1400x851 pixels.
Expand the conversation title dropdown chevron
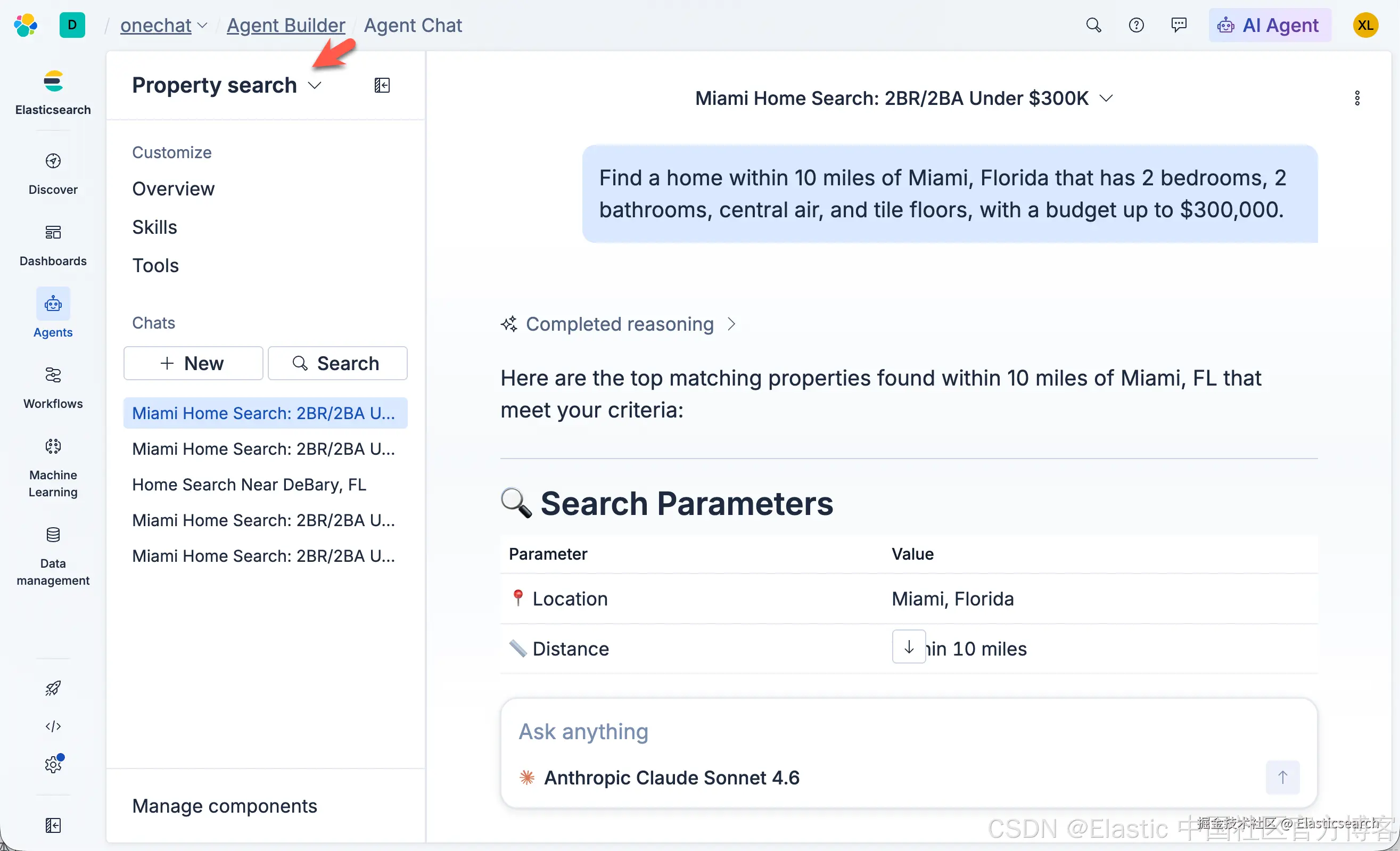(x=1106, y=98)
